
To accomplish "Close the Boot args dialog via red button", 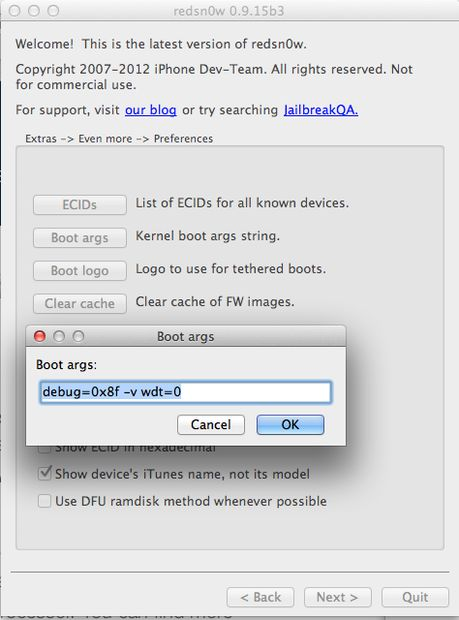I will [40, 336].
